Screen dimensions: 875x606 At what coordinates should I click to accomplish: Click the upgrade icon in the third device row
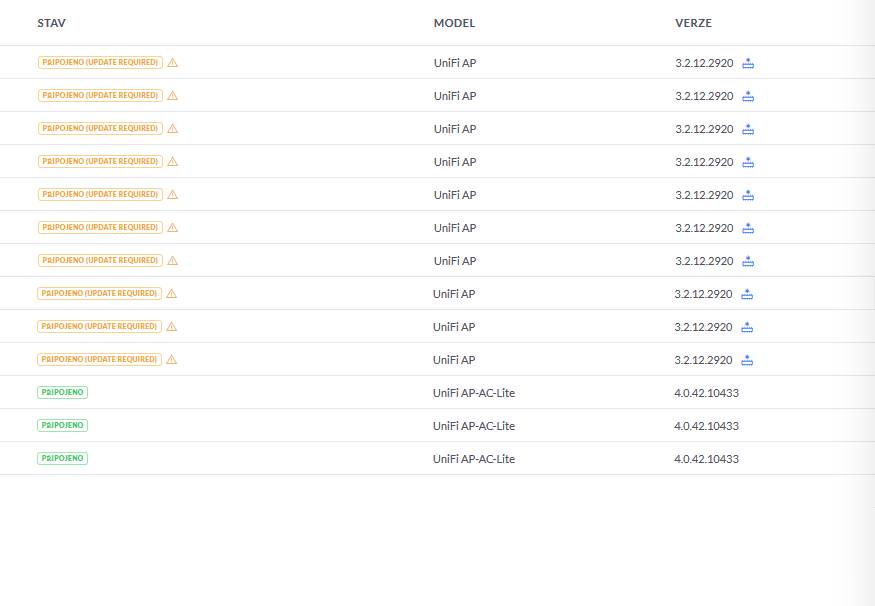click(748, 129)
